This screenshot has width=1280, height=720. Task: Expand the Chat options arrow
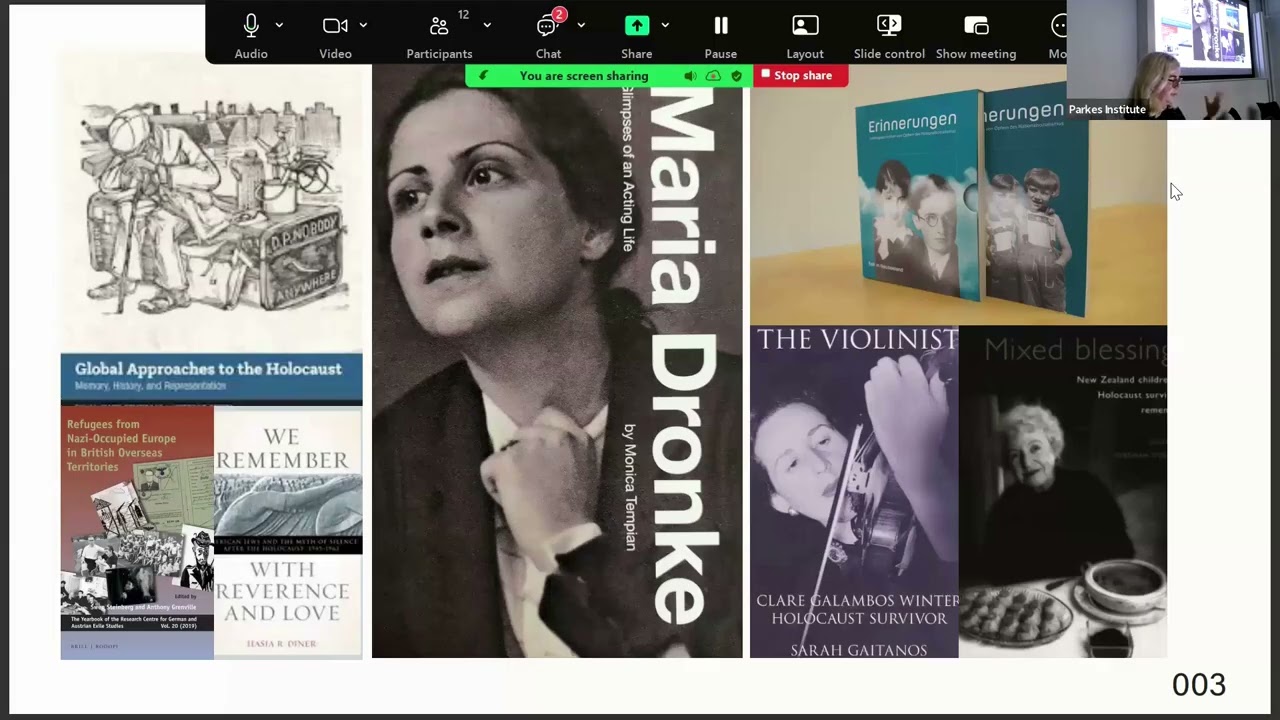[x=581, y=26]
